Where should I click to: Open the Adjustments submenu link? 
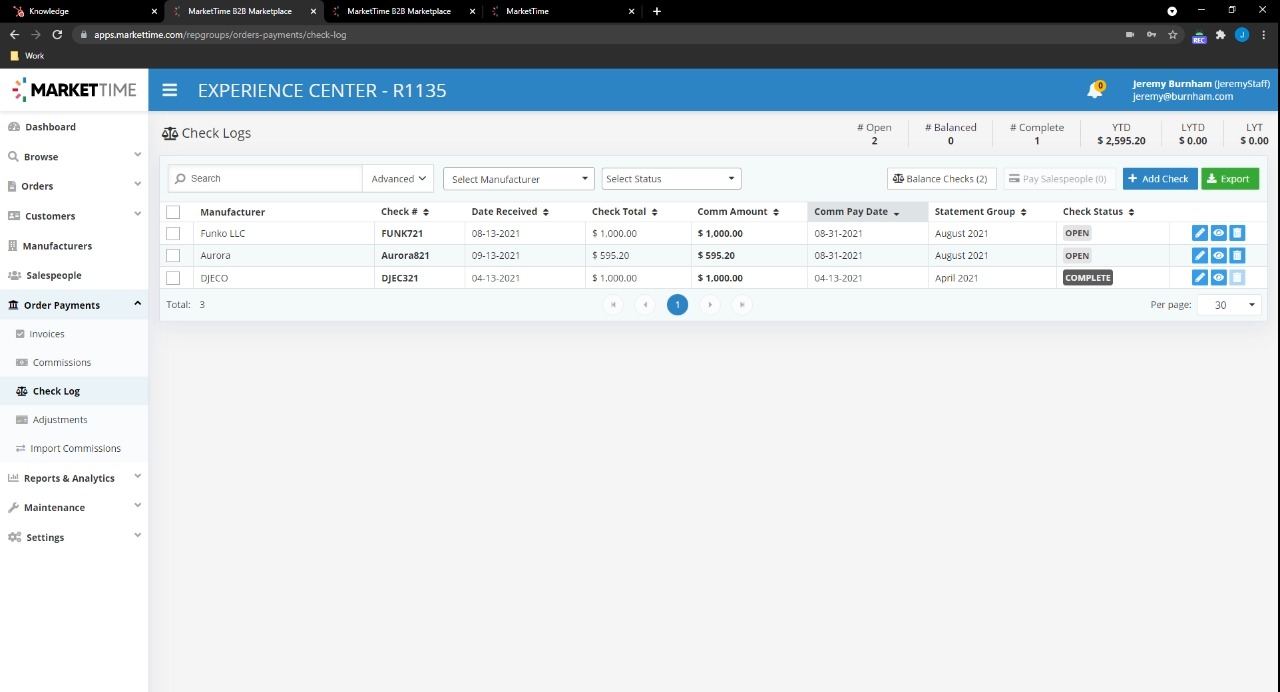coord(59,420)
